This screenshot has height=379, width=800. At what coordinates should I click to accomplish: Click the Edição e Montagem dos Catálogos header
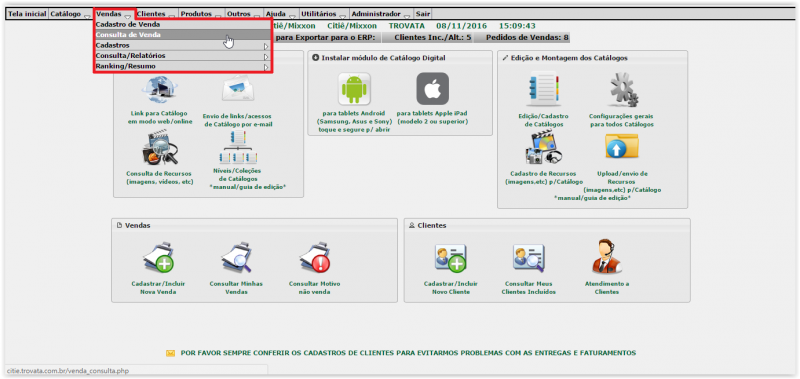[569, 58]
